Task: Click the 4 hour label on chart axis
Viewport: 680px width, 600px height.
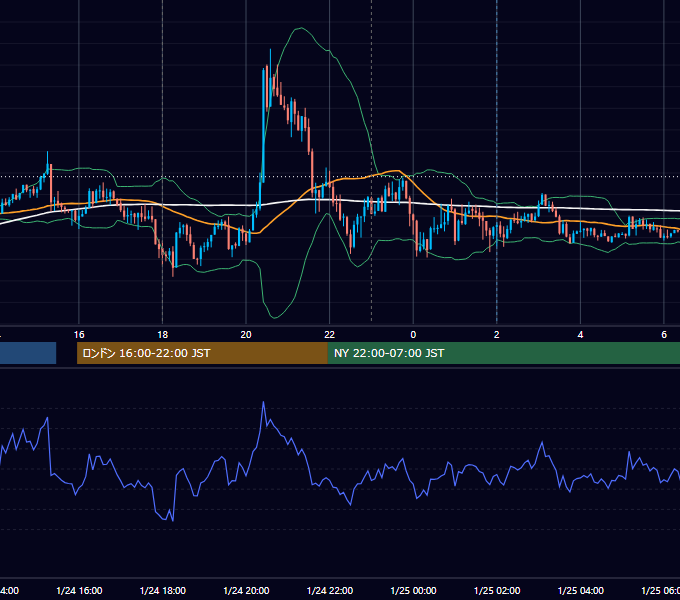Action: coord(580,335)
